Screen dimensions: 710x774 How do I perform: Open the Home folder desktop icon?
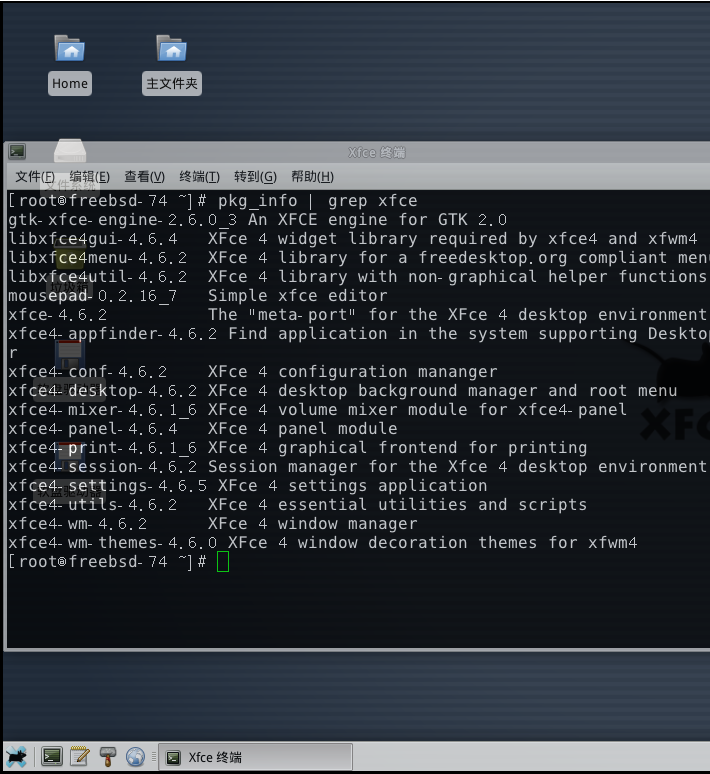click(69, 48)
